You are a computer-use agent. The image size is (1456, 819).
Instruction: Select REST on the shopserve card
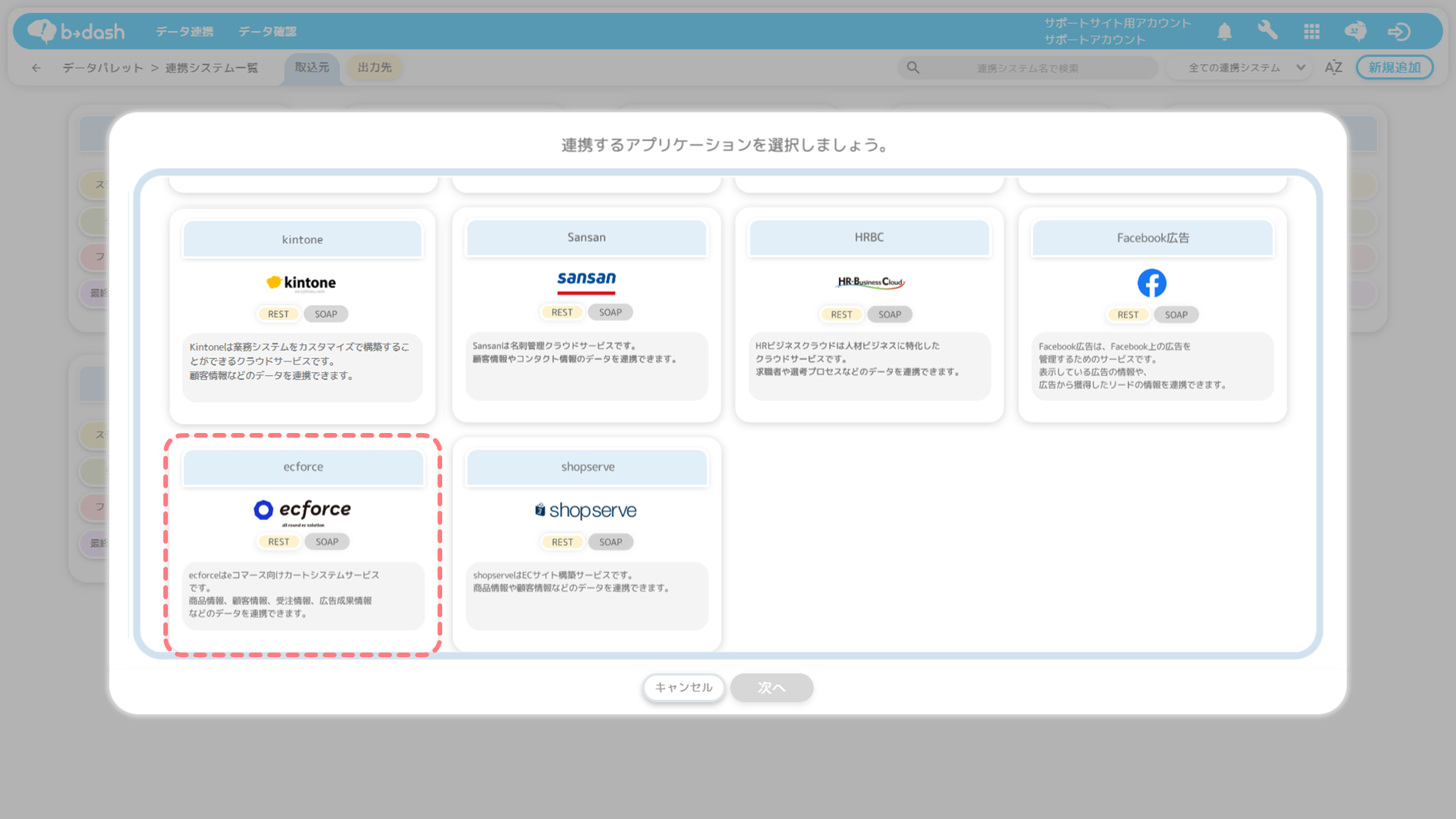pyautogui.click(x=562, y=542)
